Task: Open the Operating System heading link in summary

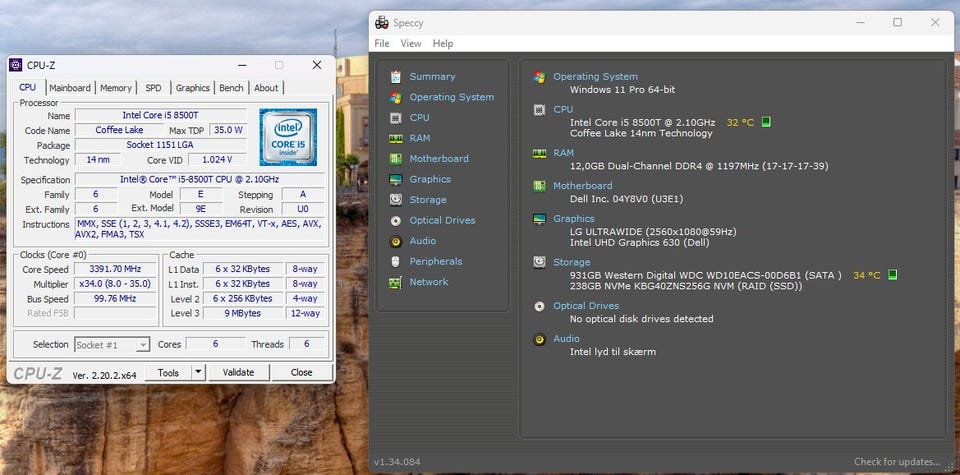Action: point(596,77)
